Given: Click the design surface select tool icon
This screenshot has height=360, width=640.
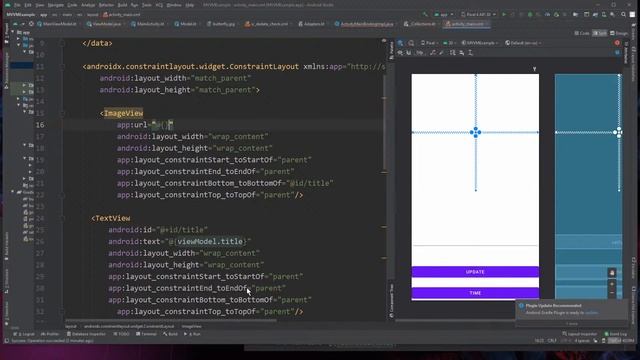Looking at the screenshot, I should 400,43.
